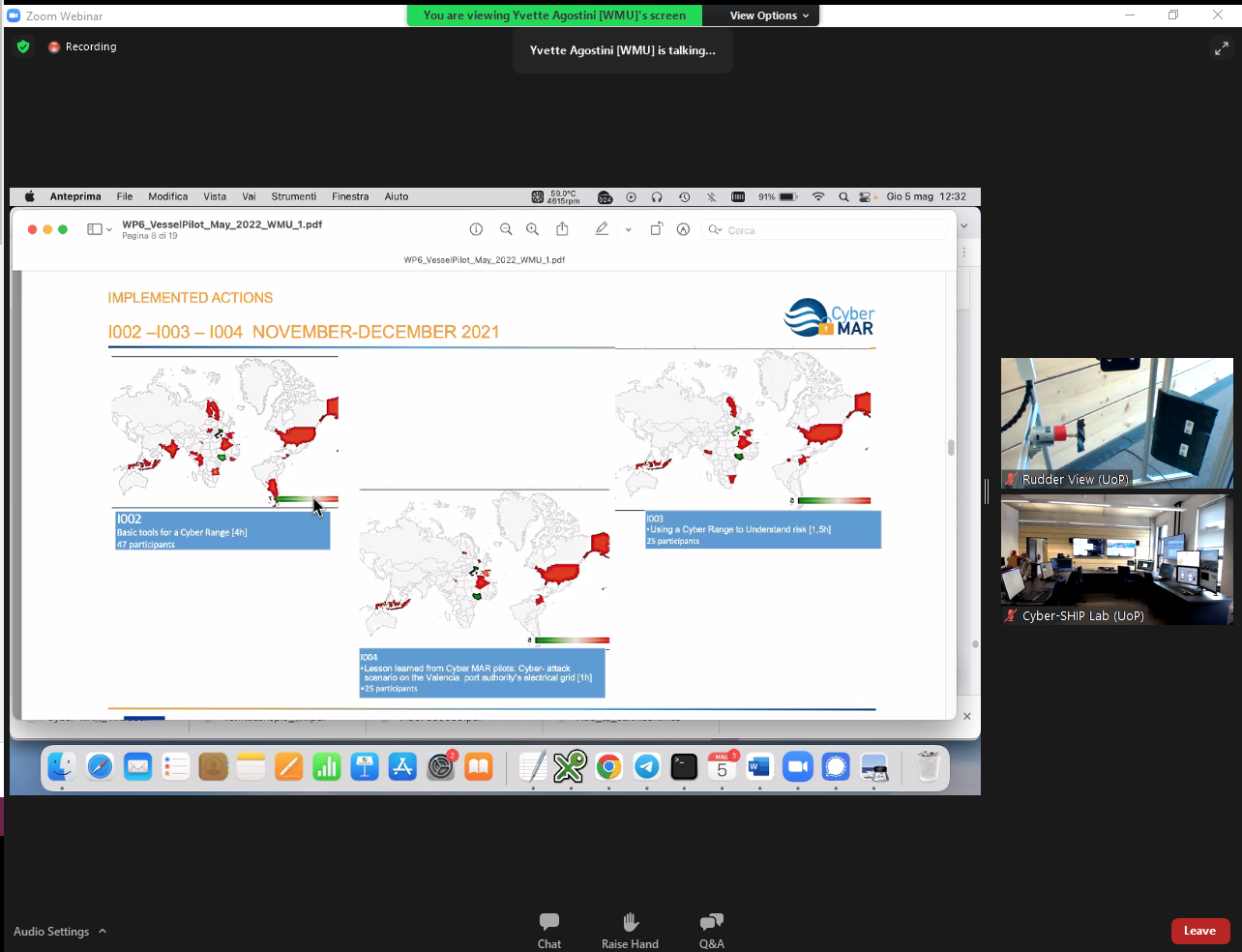
Task: Open the Q&A panel
Action: click(711, 930)
